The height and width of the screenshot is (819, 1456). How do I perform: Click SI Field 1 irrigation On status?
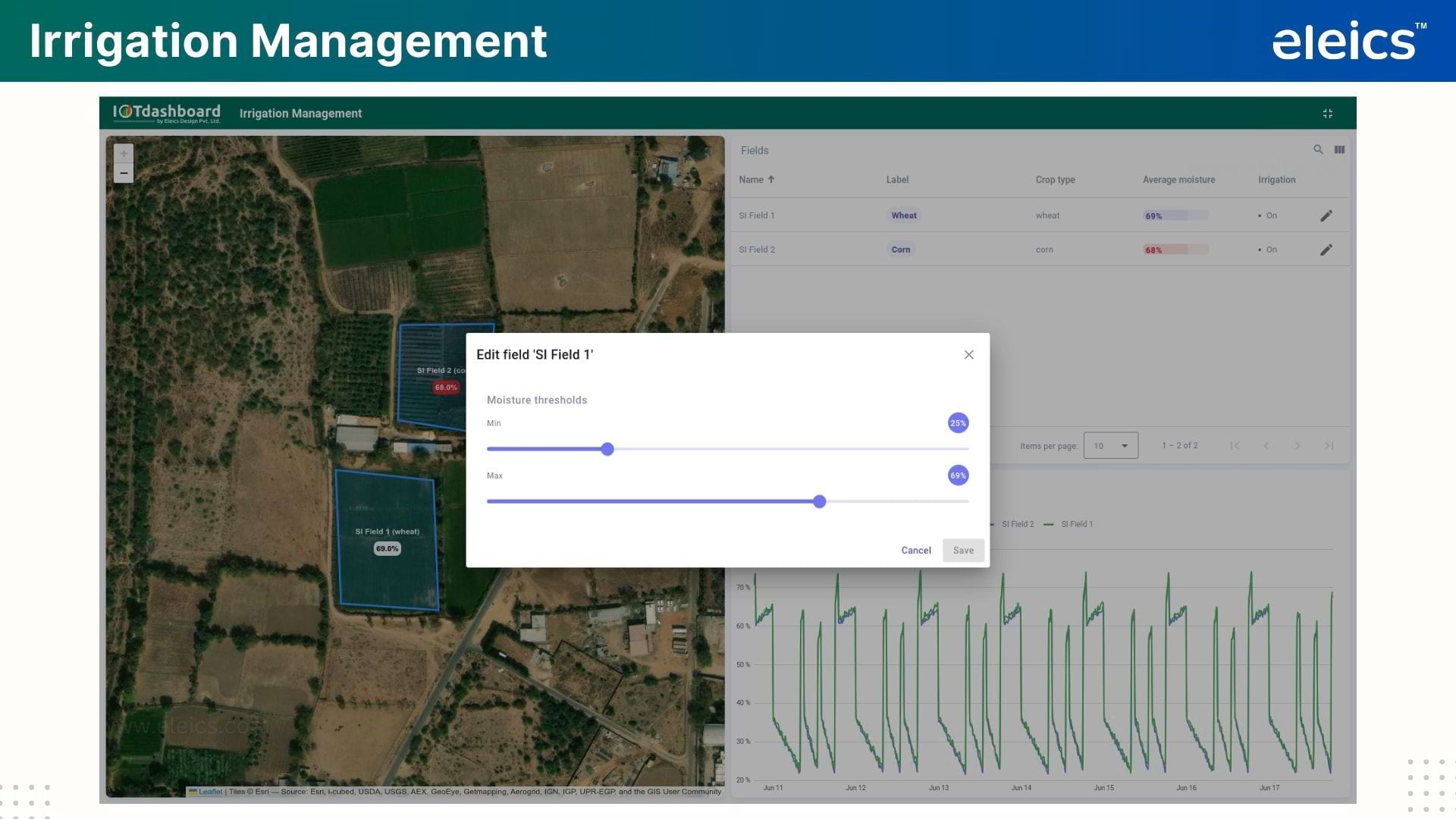point(1268,216)
